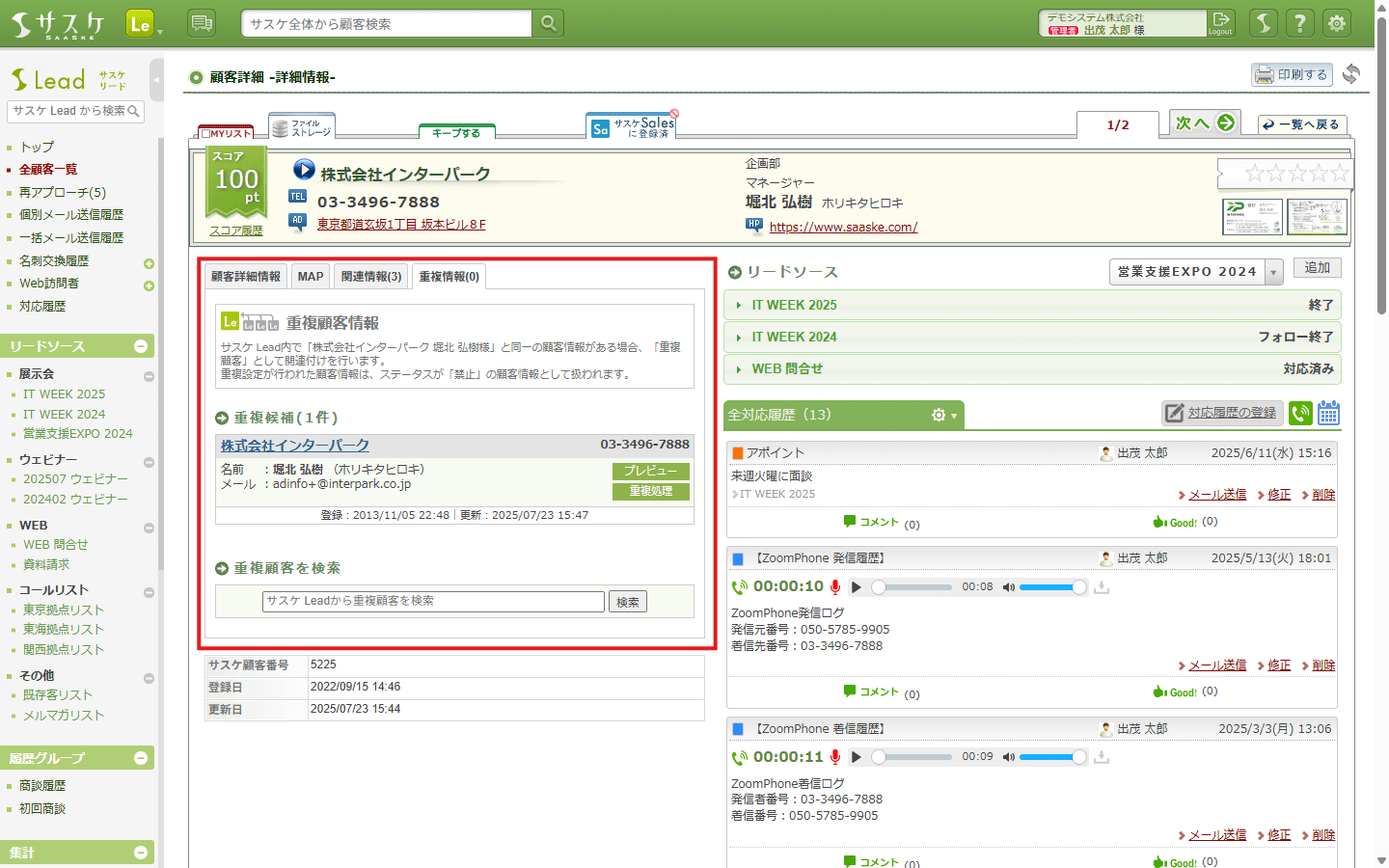This screenshot has width=1389, height=868.
Task: Open the blue calendar icon above history
Action: point(1328,414)
